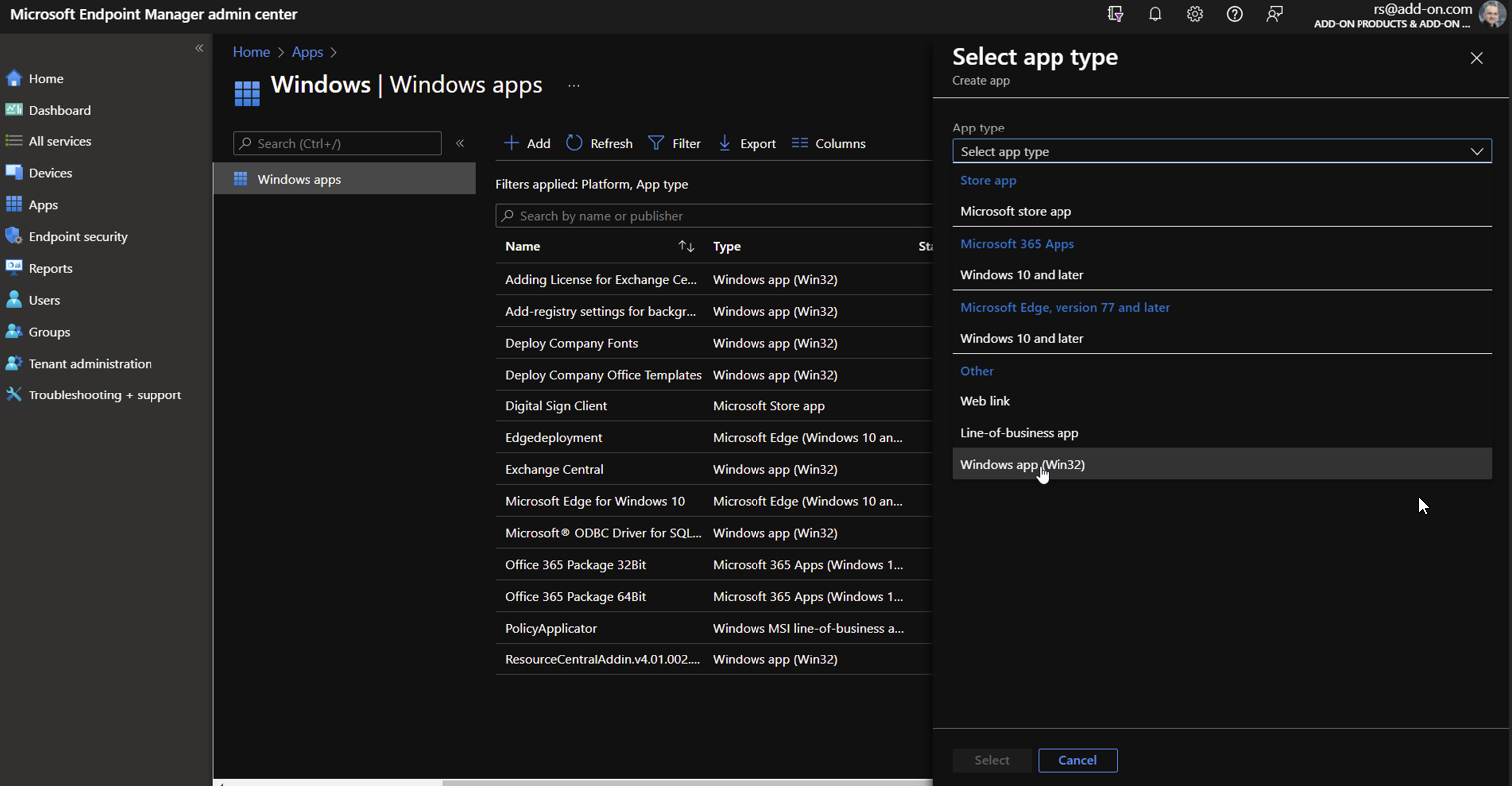The height and width of the screenshot is (786, 1512).
Task: Collapse the left navigation sidebar
Action: click(199, 48)
